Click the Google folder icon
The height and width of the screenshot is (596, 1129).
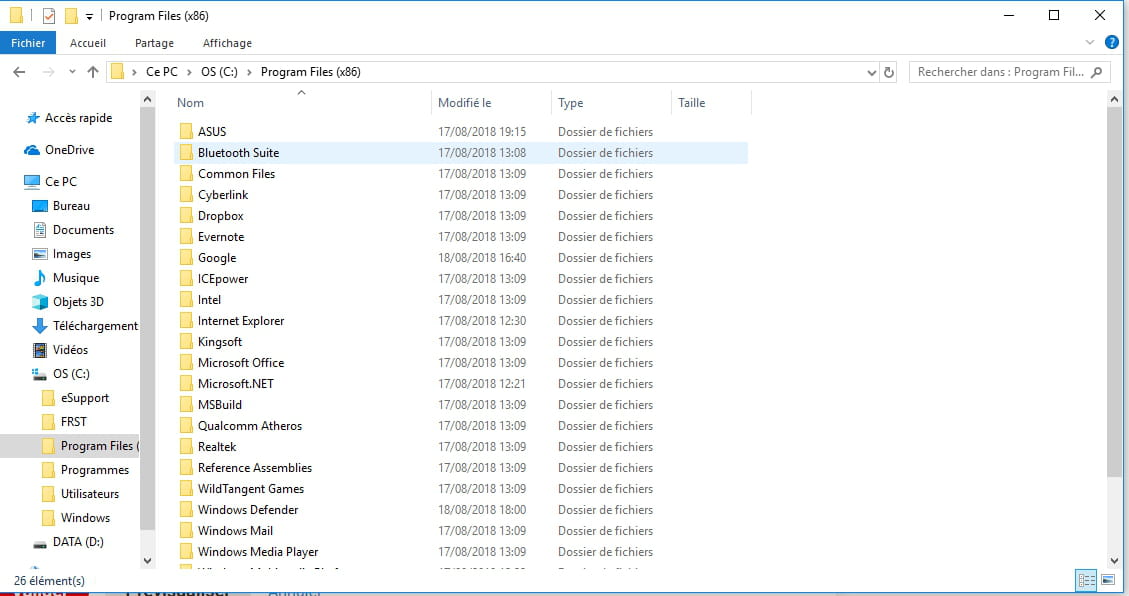coord(186,257)
